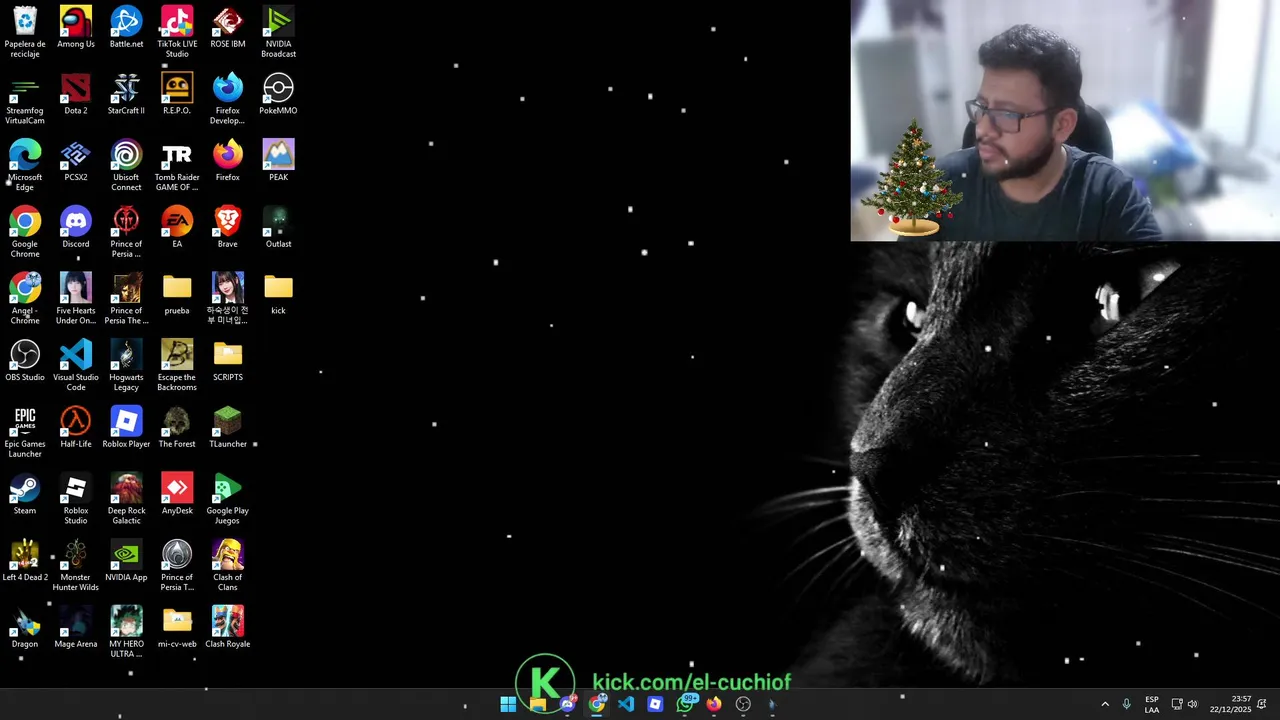The height and width of the screenshot is (720, 1280).
Task: Click the Dragon desktop shortcut
Action: point(25,627)
